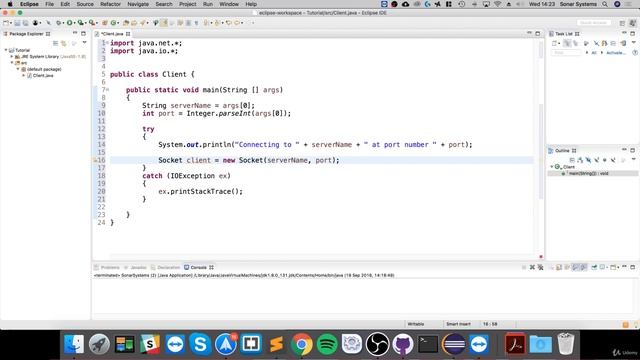Click the Debug bug icon in toolbar
The width and height of the screenshot is (640, 360).
(59, 23)
